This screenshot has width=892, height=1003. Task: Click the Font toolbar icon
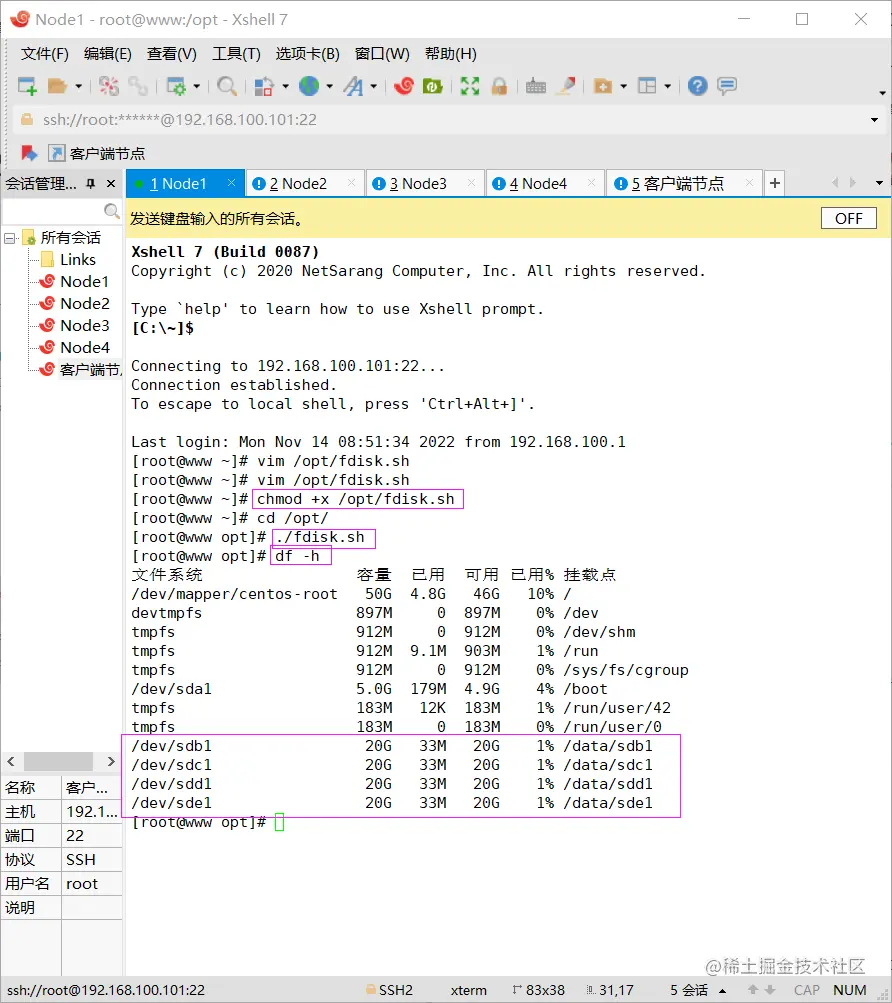tap(353, 86)
